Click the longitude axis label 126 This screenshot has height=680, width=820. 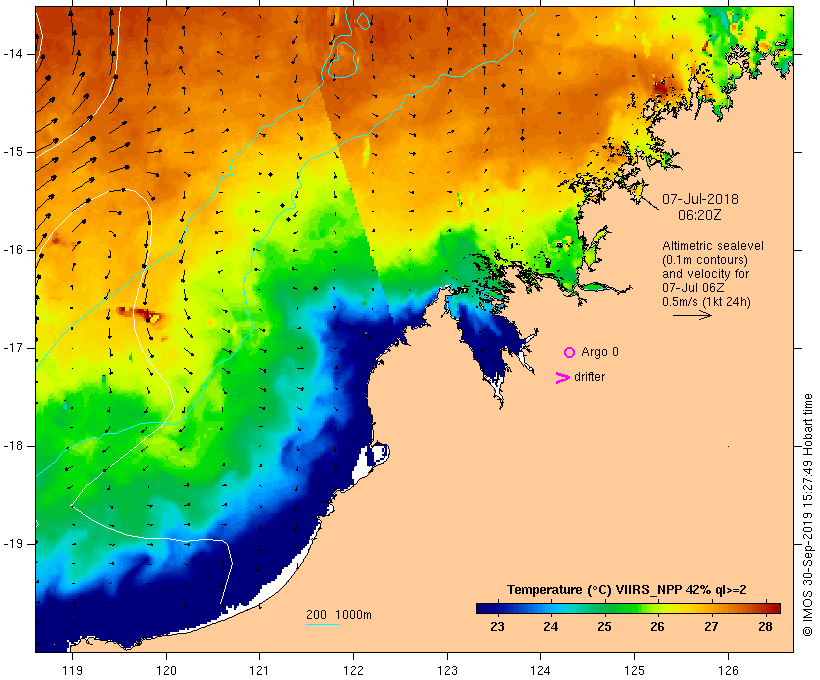tap(728, 670)
